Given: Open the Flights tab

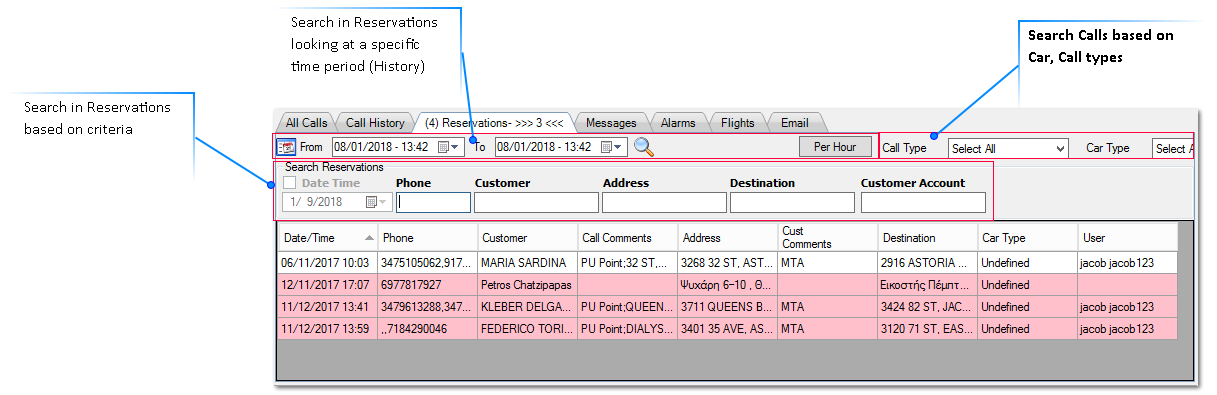Looking at the screenshot, I should tap(738, 123).
